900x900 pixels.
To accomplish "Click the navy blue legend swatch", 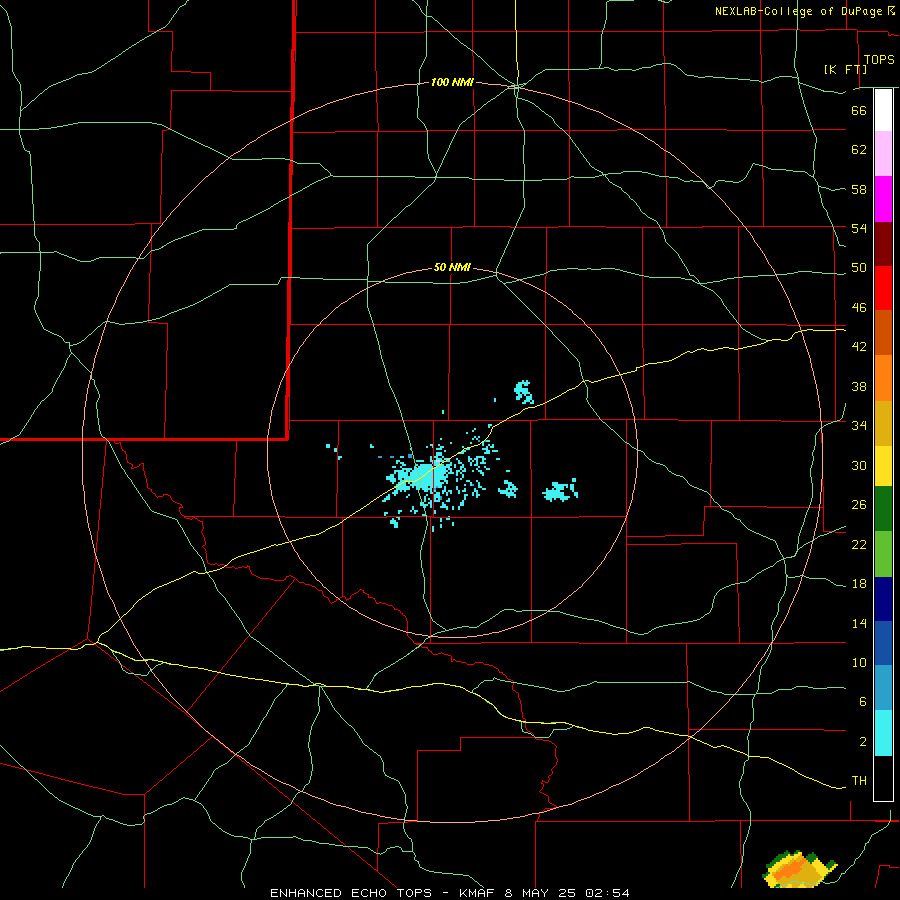I will click(883, 599).
